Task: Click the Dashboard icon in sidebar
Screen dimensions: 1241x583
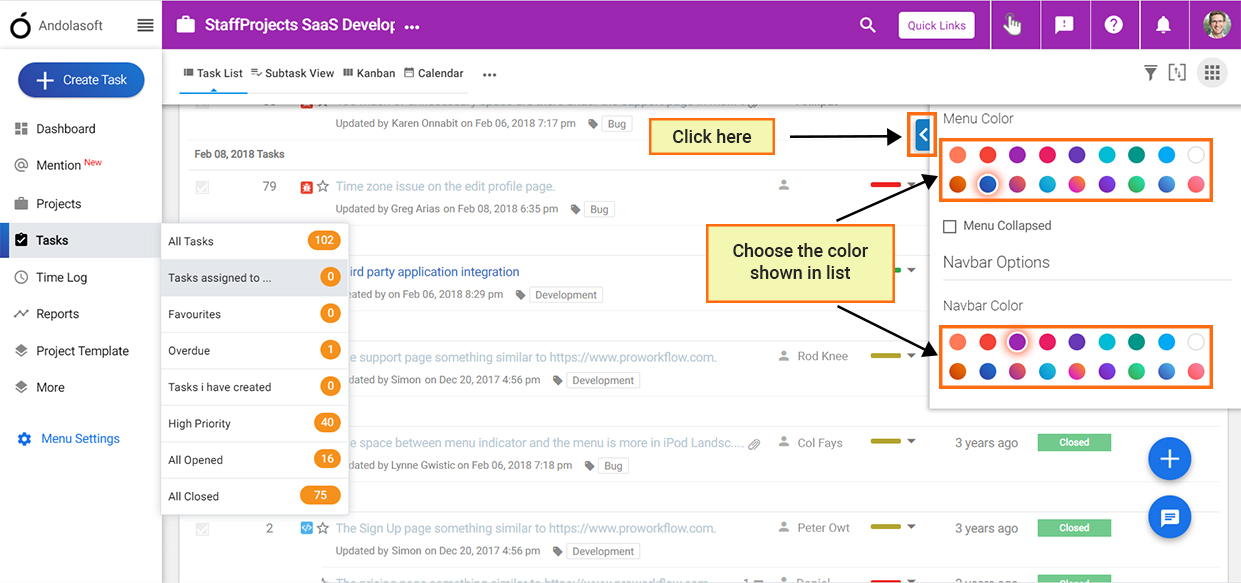Action: click(21, 129)
